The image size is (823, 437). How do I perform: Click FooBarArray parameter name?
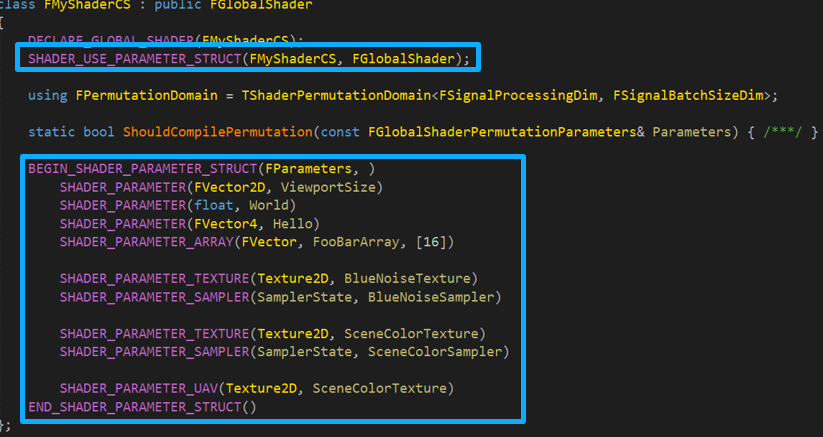(355, 242)
